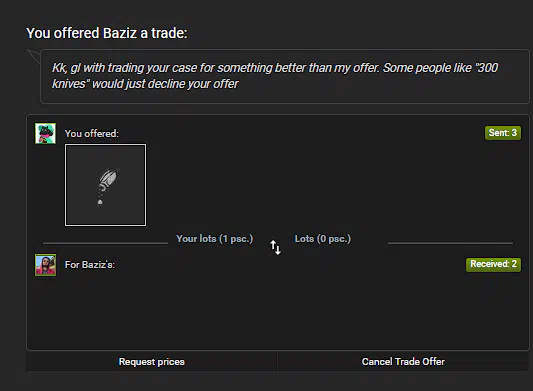
Task: Select the offered item thumbnail
Action: click(105, 185)
